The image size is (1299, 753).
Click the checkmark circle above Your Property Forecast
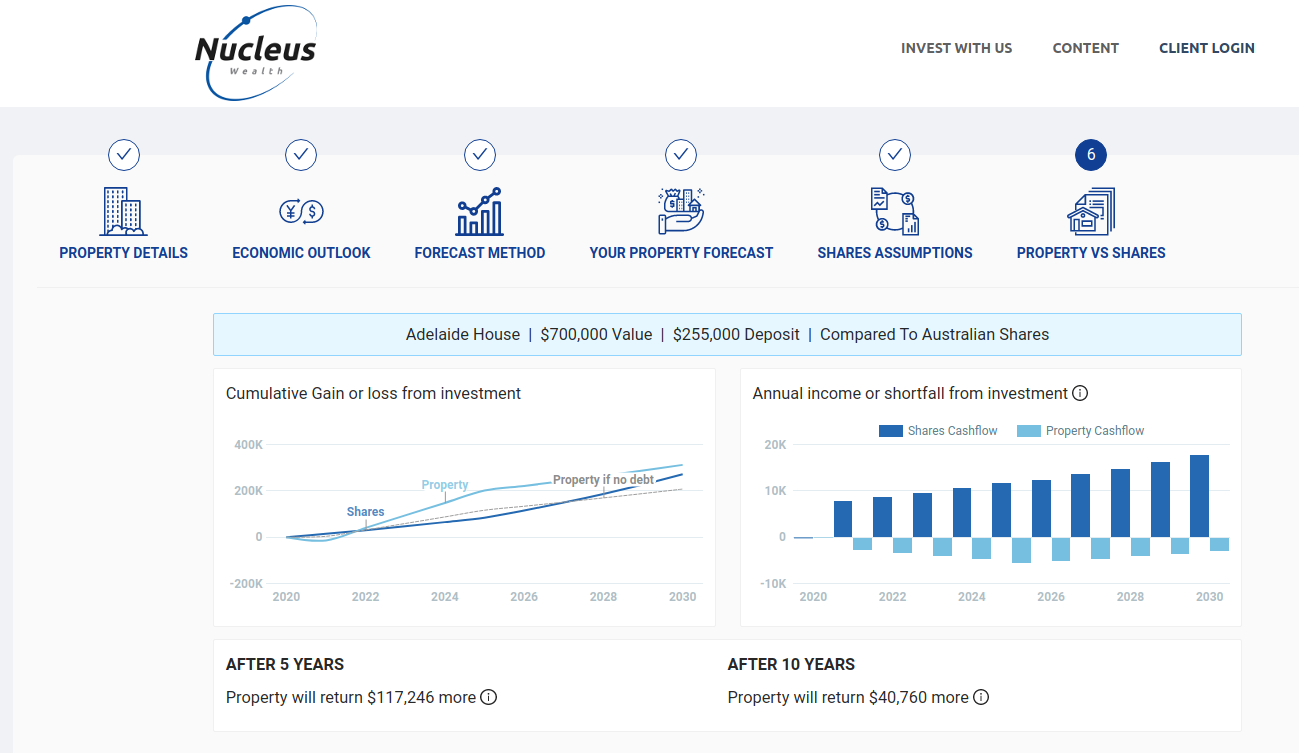[681, 155]
